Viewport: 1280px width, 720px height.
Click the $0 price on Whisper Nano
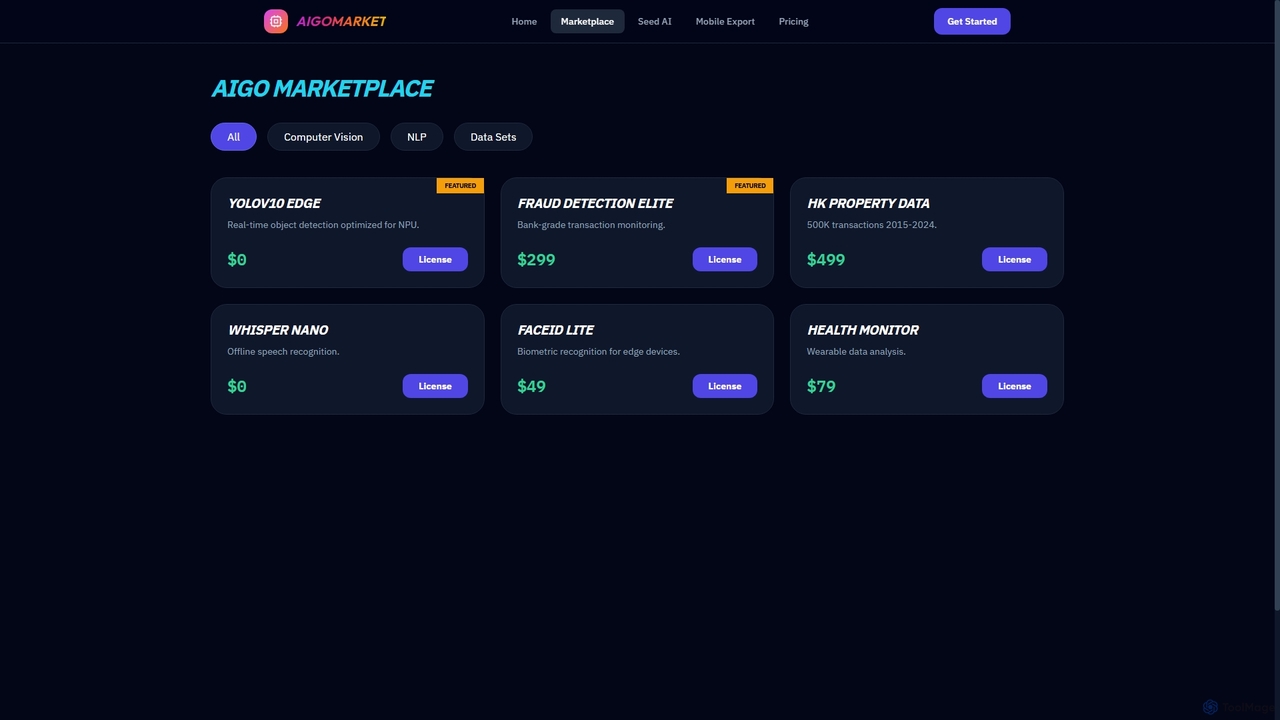coord(237,387)
